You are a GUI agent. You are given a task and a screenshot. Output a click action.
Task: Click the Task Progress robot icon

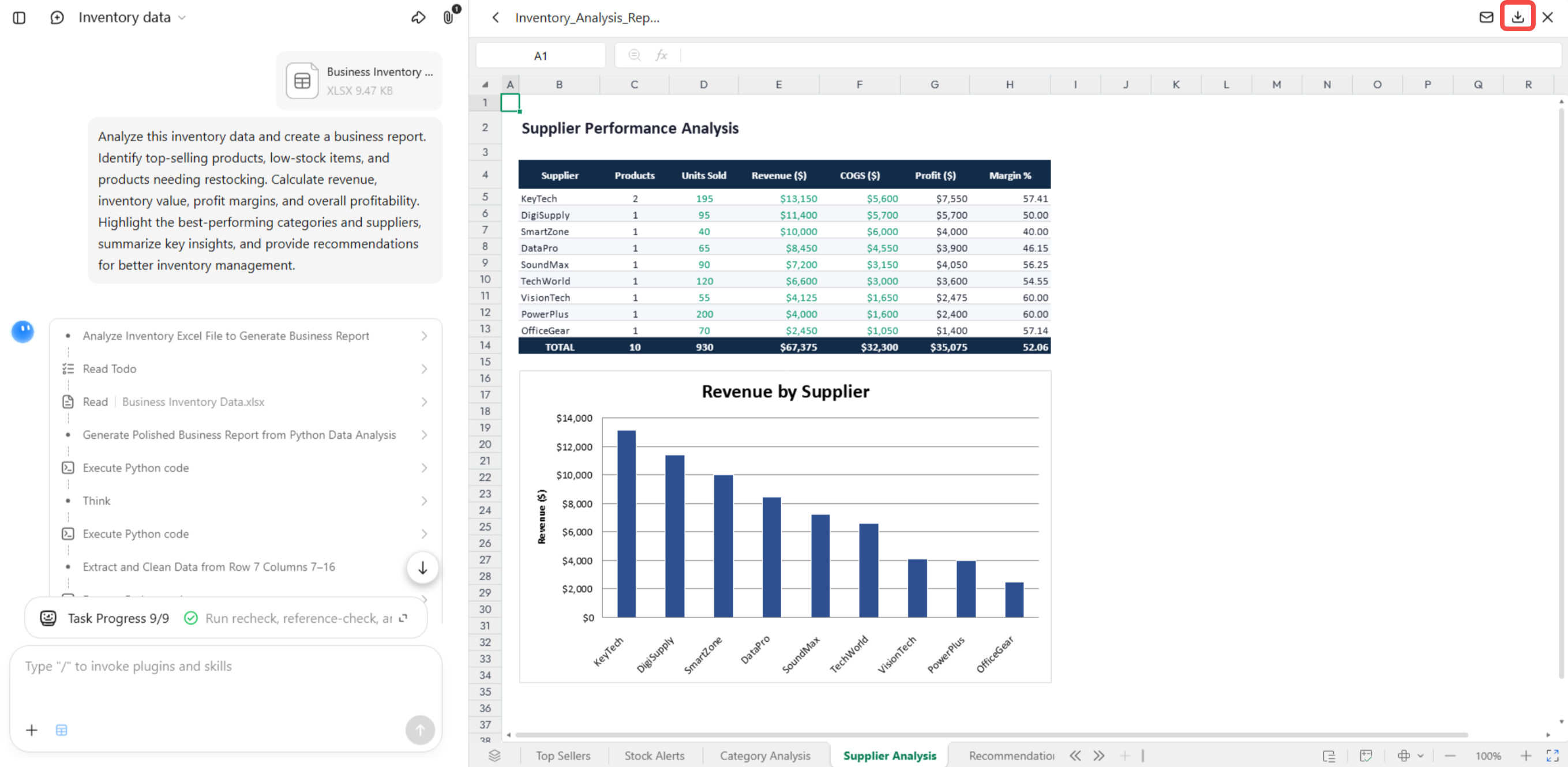click(48, 618)
